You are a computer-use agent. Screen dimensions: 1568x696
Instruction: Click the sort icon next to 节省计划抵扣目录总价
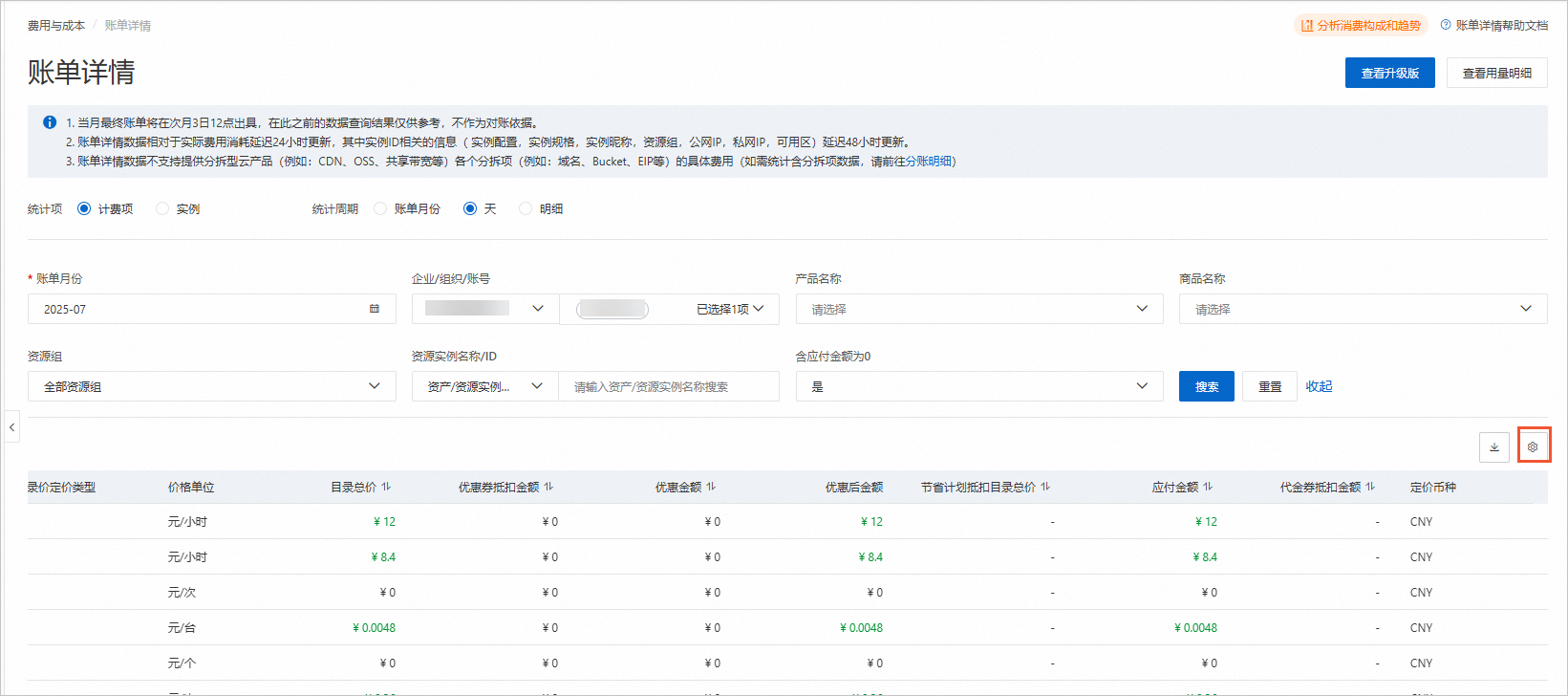point(1045,487)
